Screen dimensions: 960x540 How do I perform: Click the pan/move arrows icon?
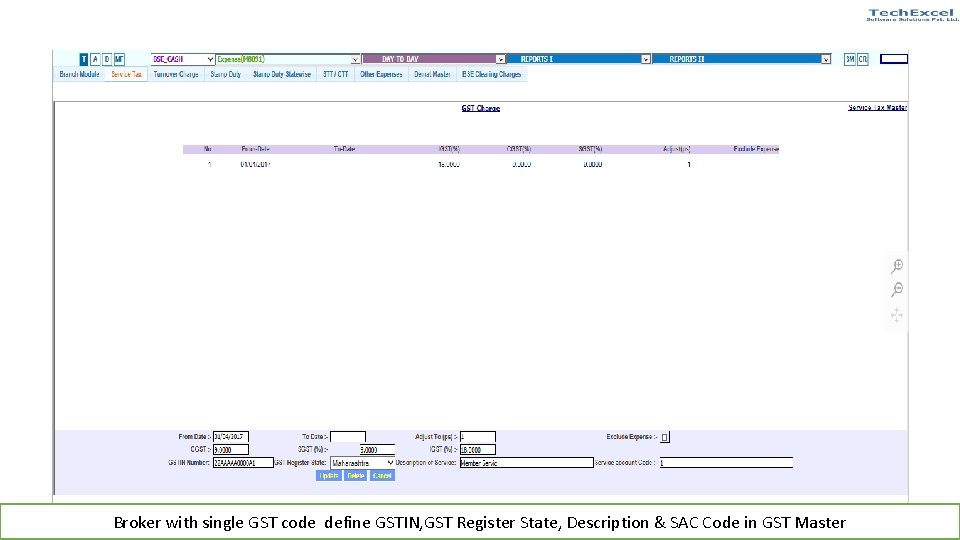[x=897, y=315]
